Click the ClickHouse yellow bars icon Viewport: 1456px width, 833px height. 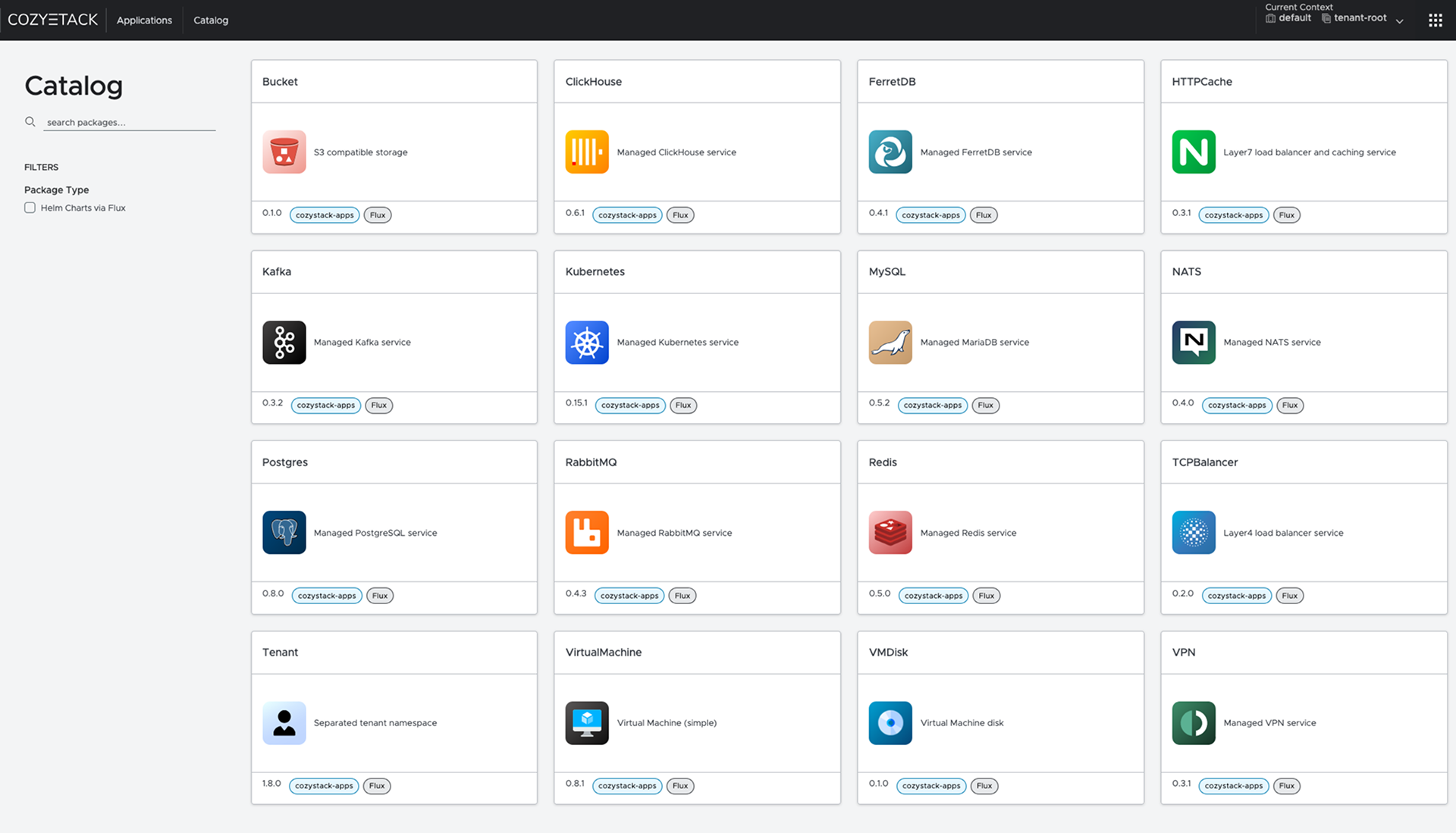587,152
